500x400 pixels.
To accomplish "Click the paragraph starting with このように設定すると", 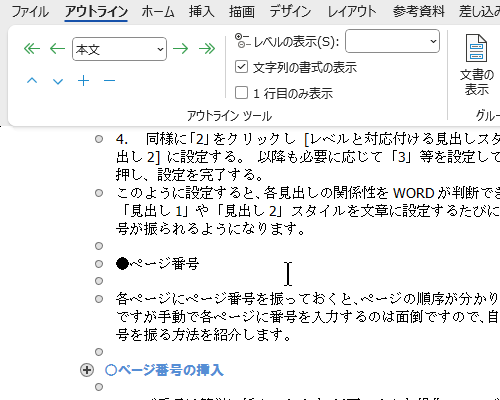I will point(308,211).
